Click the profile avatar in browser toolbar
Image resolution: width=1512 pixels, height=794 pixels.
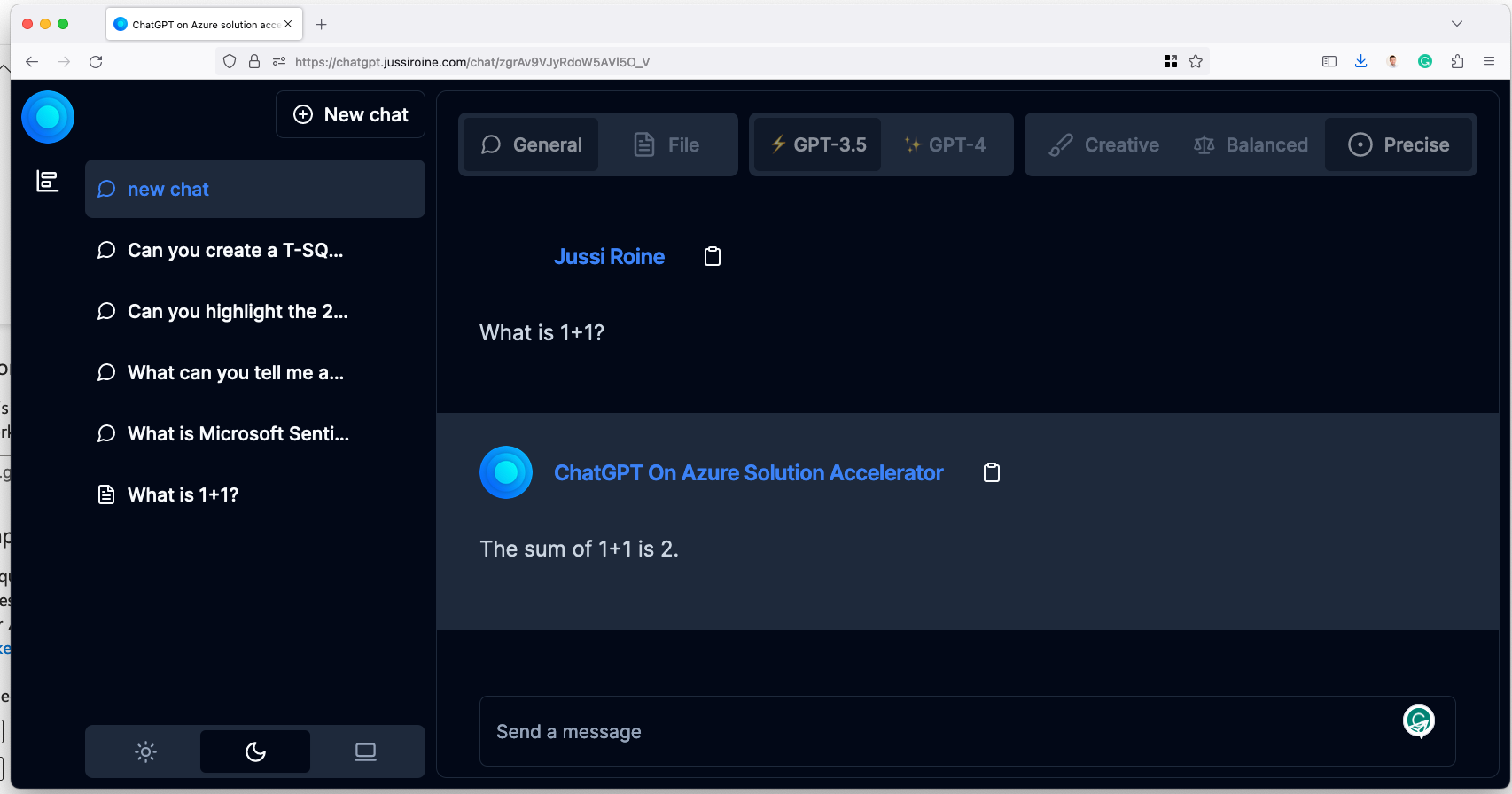tap(1393, 61)
